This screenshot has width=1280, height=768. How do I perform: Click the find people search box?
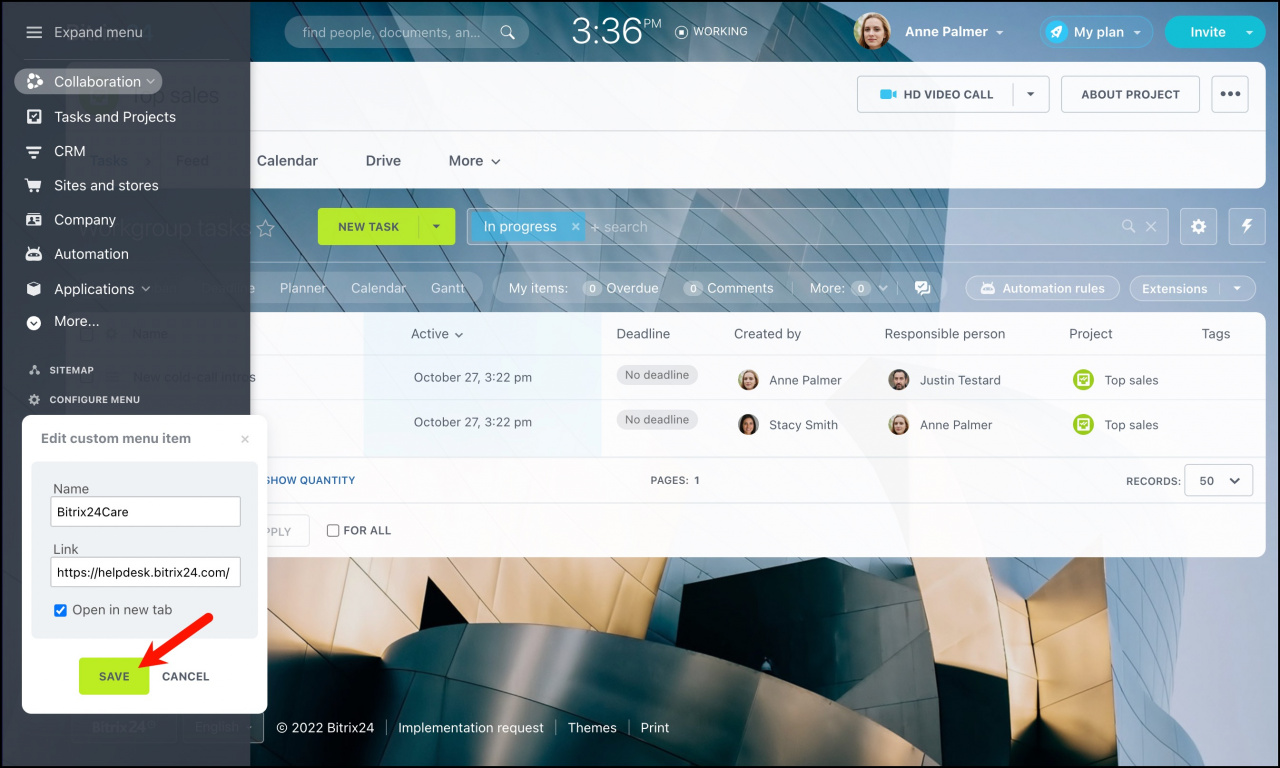point(406,32)
